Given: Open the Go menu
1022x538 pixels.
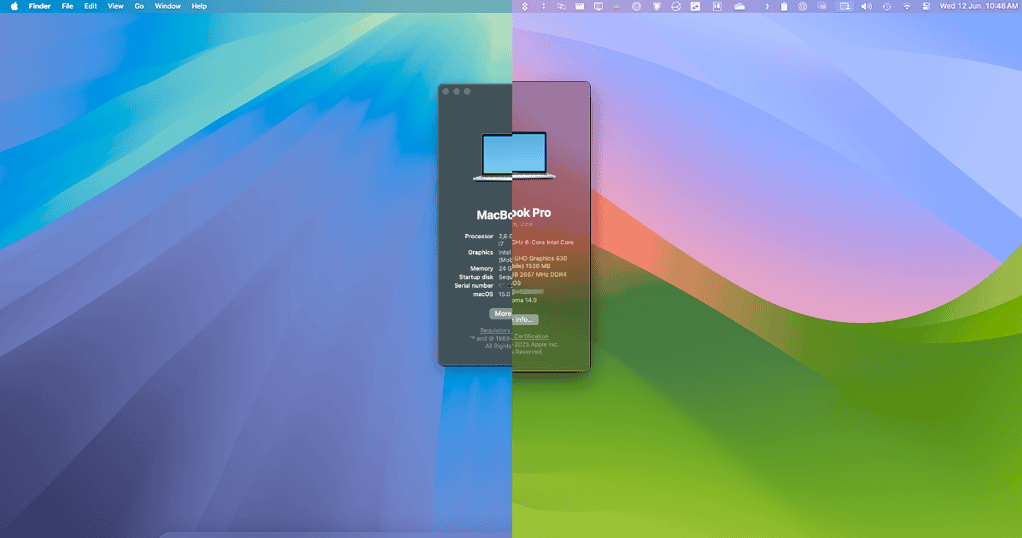Looking at the screenshot, I should (x=139, y=6).
